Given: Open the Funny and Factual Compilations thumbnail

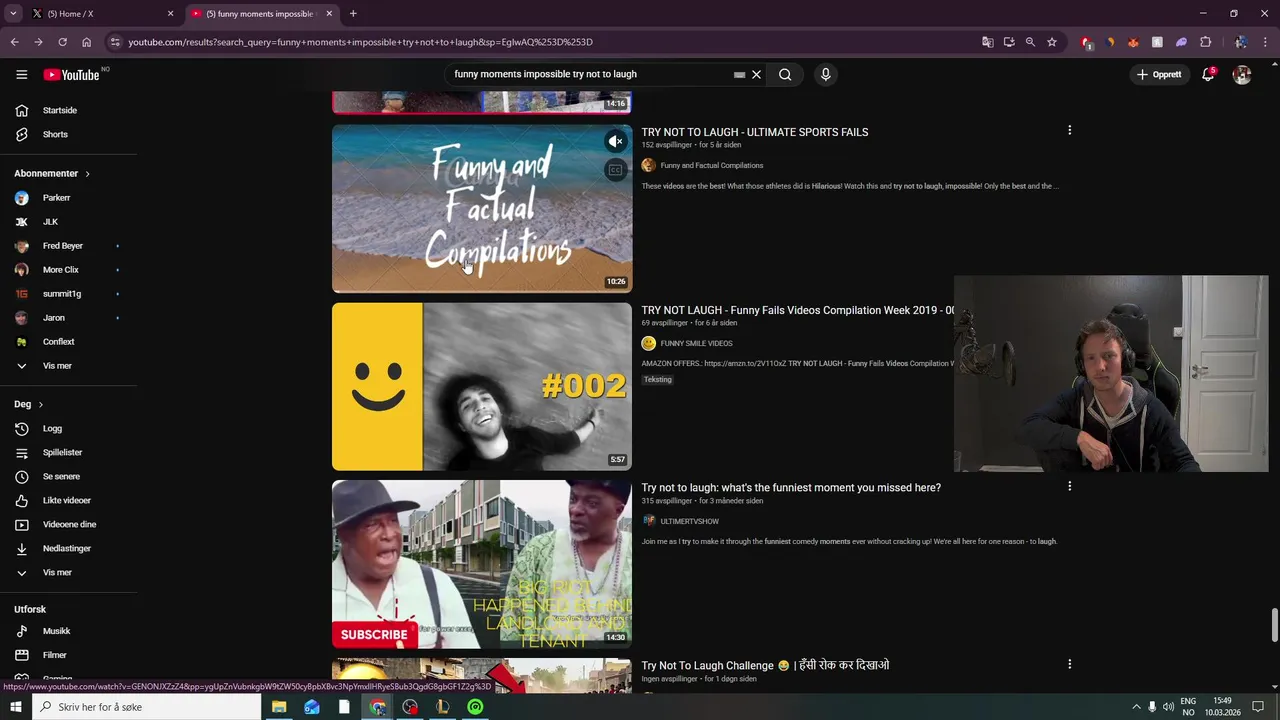Looking at the screenshot, I should [x=482, y=208].
